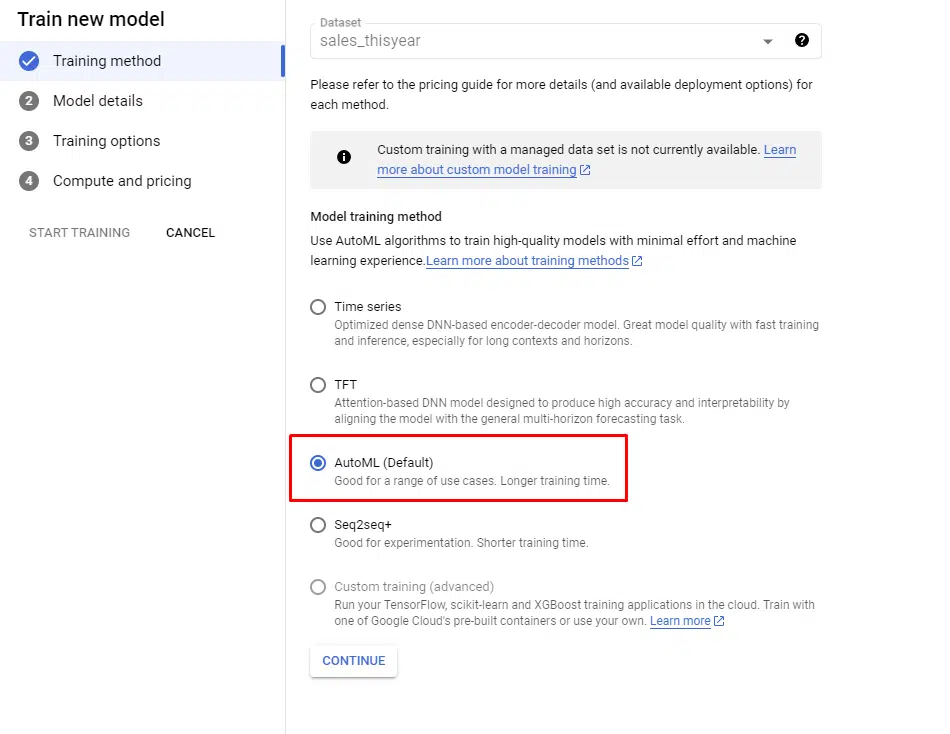
Task: Switch to the Training options step
Action: pos(104,141)
